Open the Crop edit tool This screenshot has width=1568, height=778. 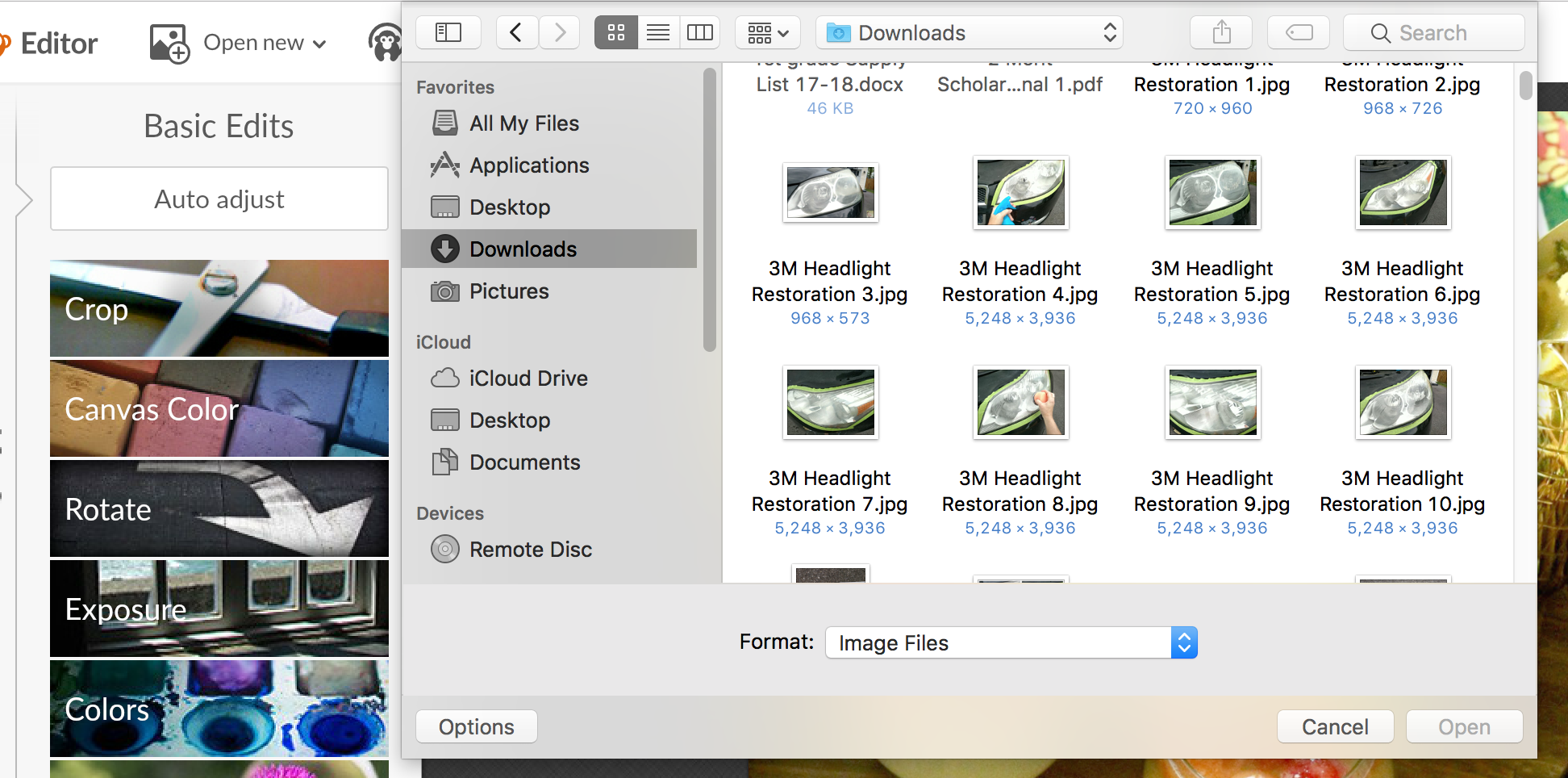[x=219, y=308]
